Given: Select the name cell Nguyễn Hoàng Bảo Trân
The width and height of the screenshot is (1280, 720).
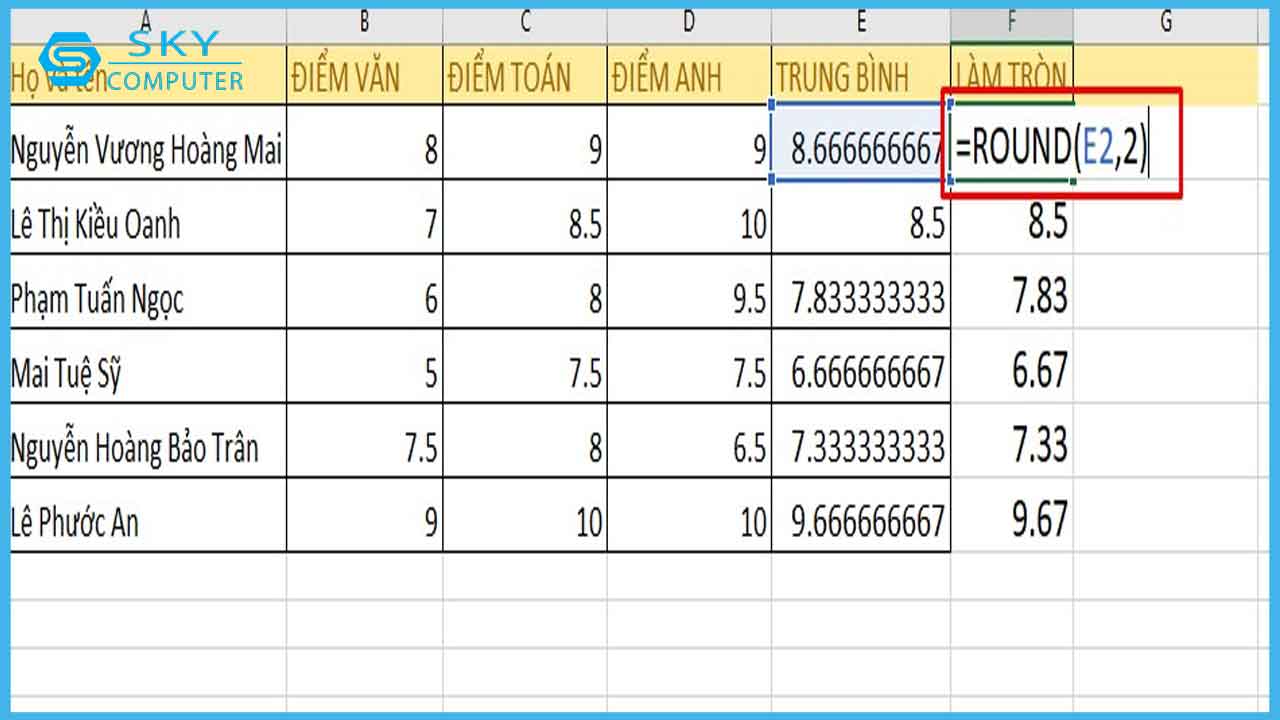Looking at the screenshot, I should tap(148, 440).
